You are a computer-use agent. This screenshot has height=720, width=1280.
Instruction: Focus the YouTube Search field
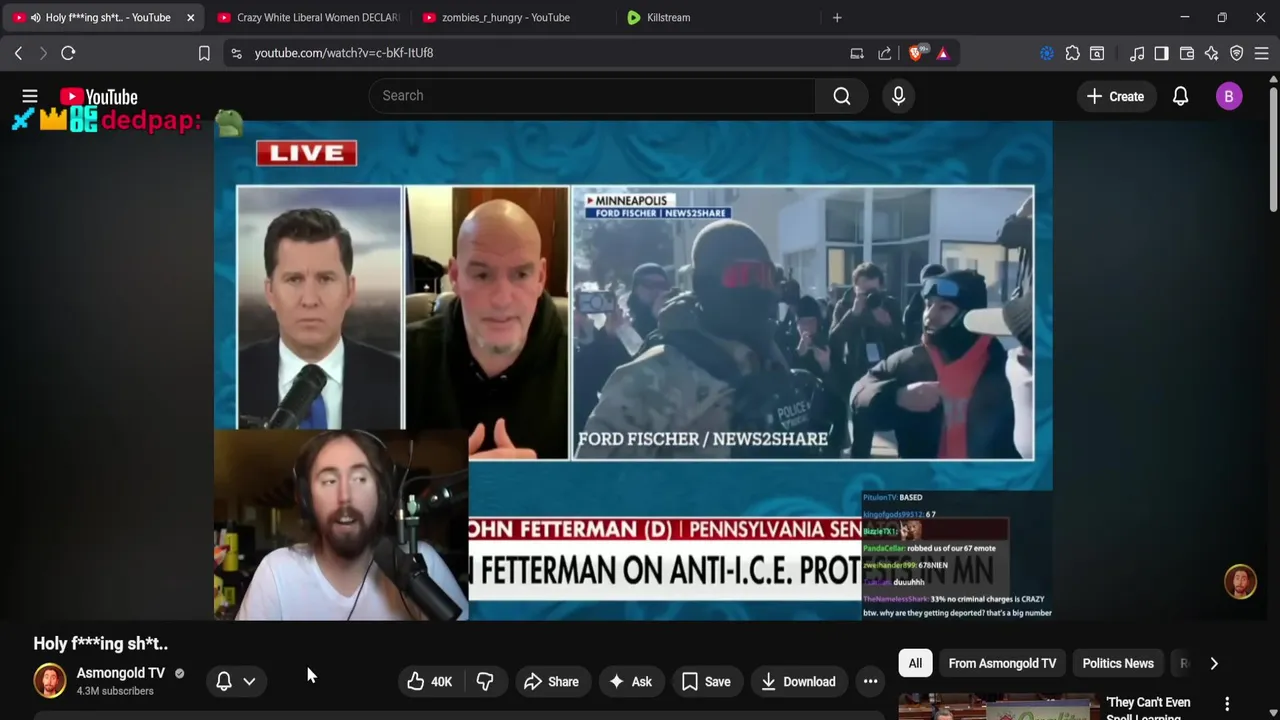pyautogui.click(x=592, y=96)
